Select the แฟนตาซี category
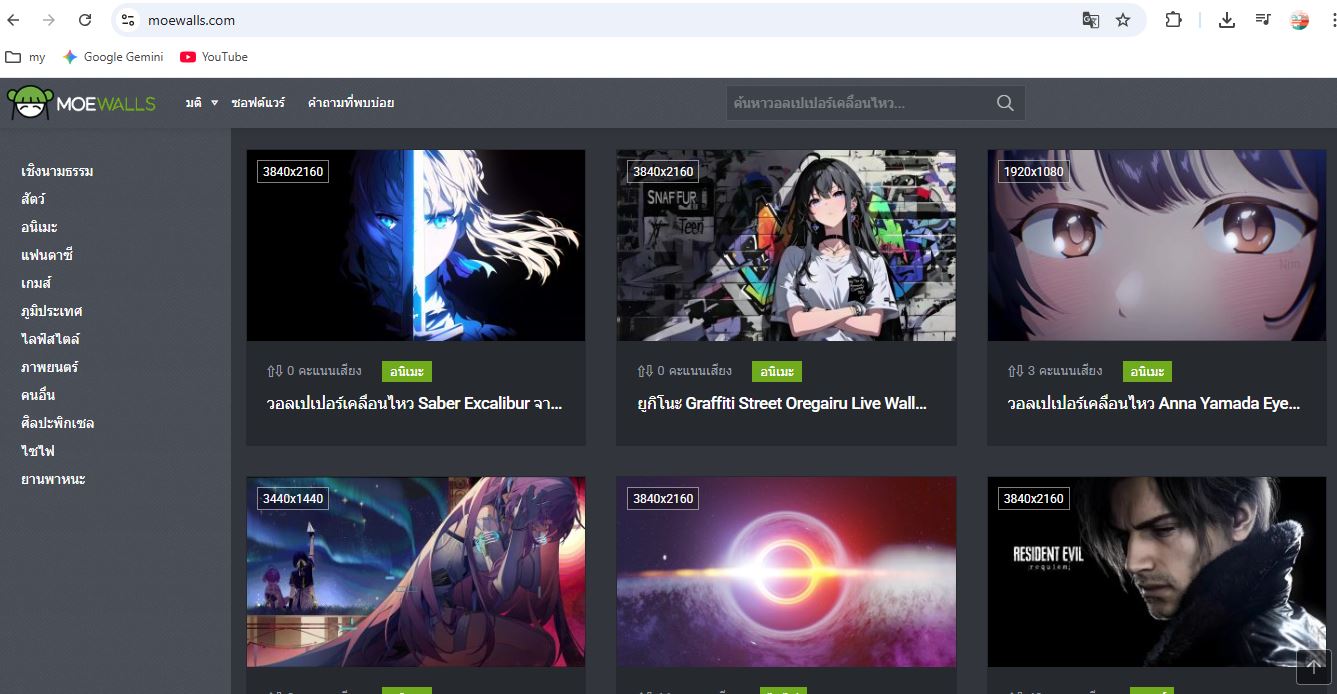Image resolution: width=1337 pixels, height=694 pixels. [47, 255]
